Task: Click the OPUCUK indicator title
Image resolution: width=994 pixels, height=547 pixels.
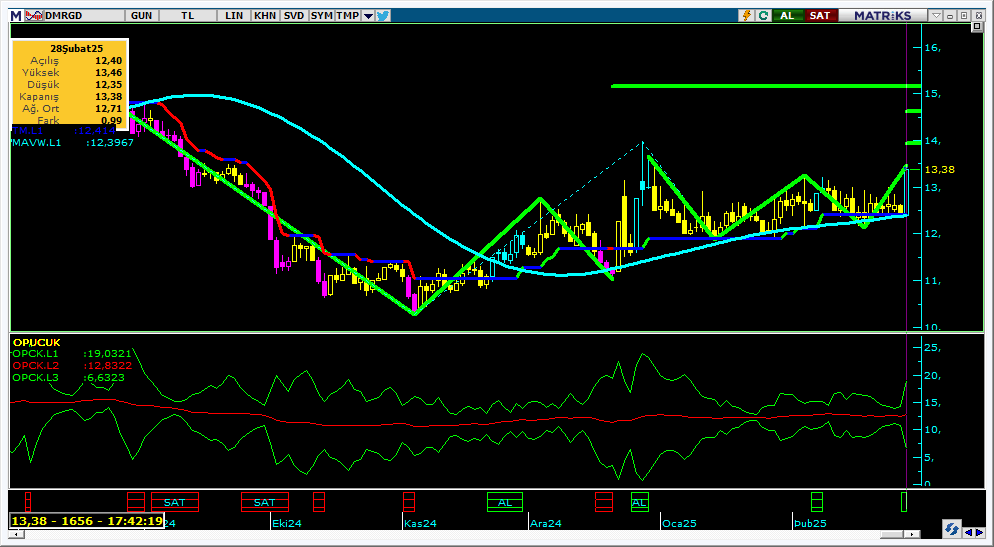Action: tap(36, 342)
